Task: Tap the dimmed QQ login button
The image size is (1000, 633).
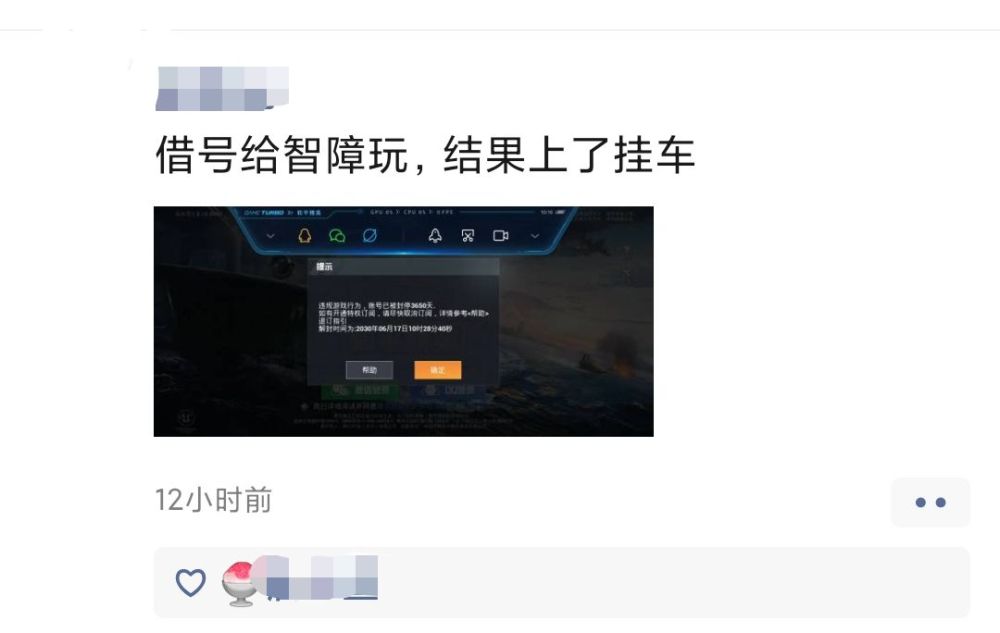Action: point(450,390)
